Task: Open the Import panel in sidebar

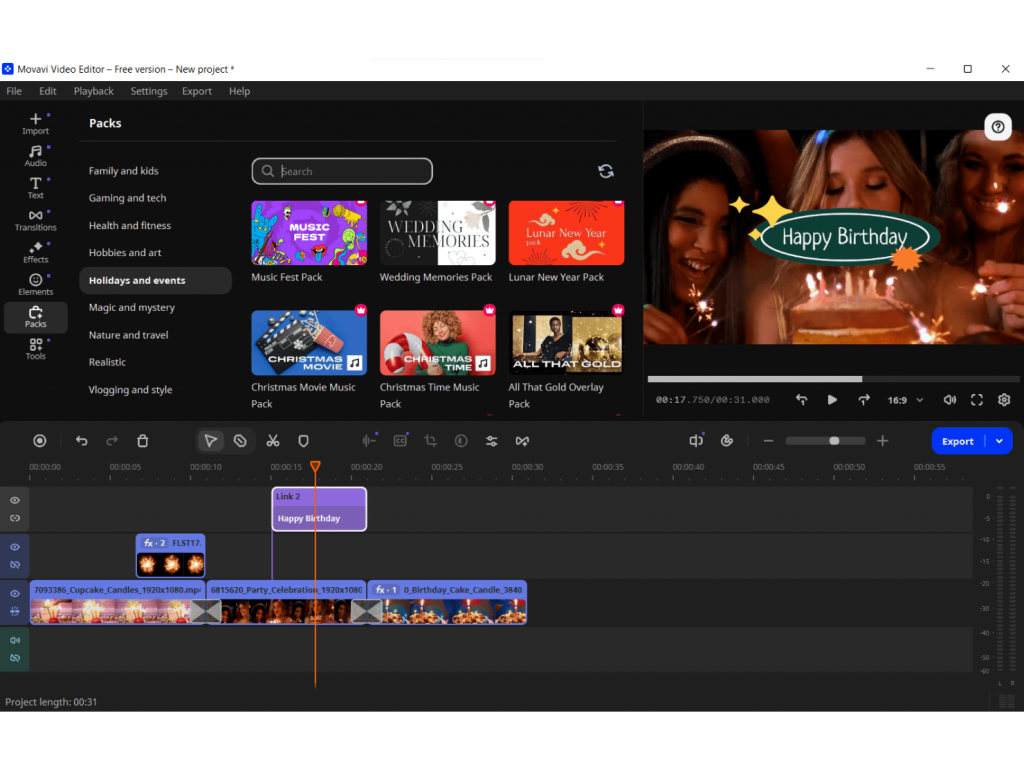Action: 35,123
